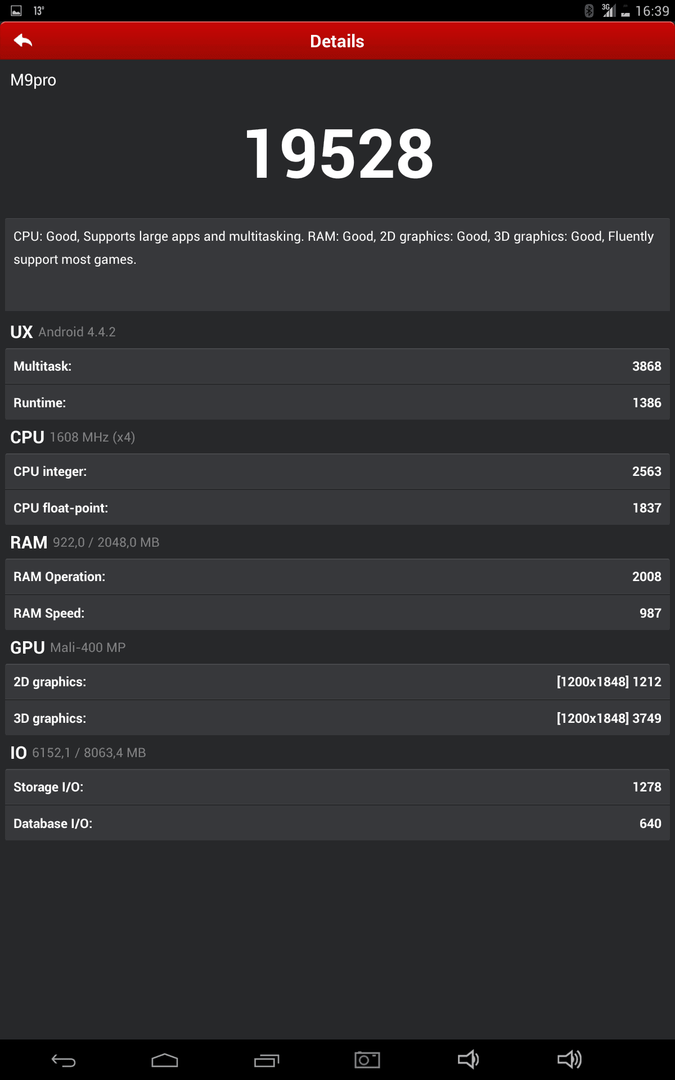The width and height of the screenshot is (675, 1080).
Task: Tap Android back navigation icon
Action: tap(63, 1060)
